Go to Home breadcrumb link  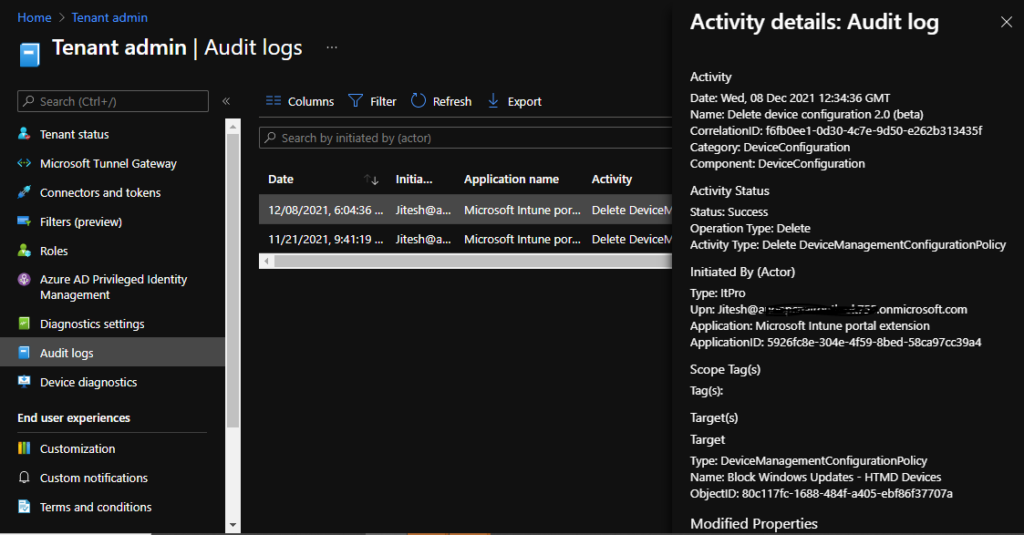(x=34, y=18)
